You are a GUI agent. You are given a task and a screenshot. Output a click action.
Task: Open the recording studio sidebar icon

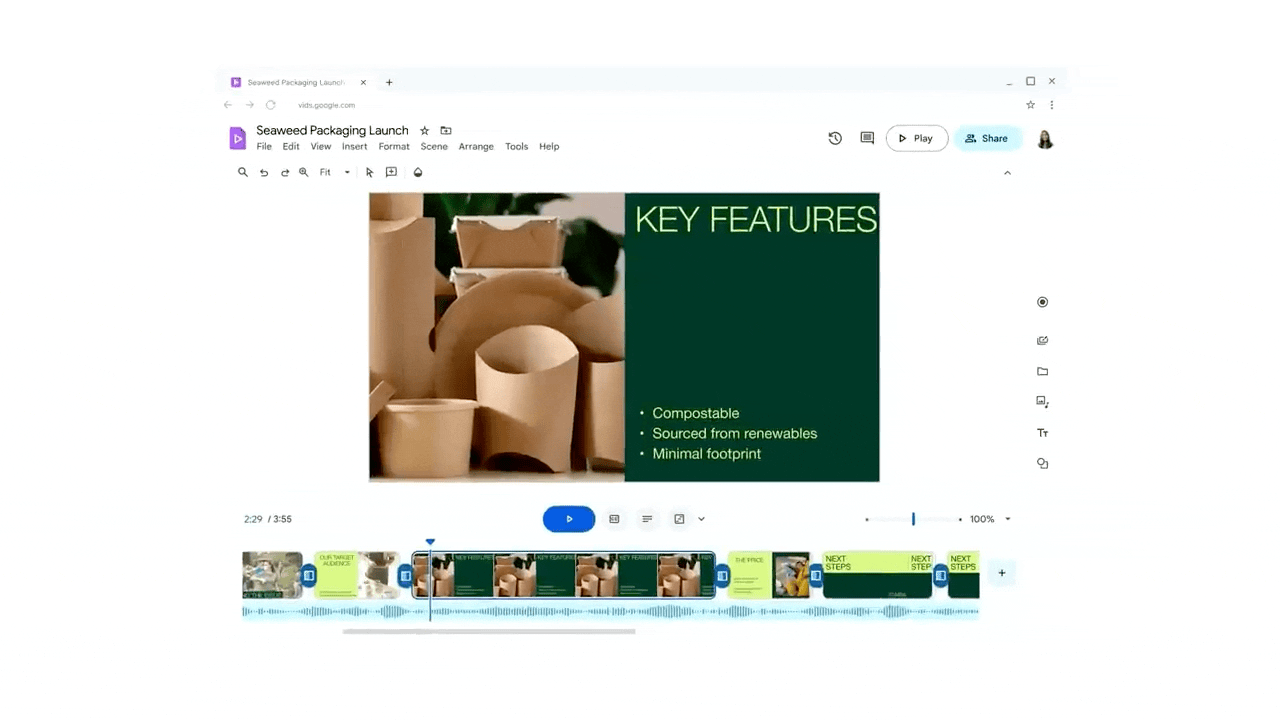point(1042,302)
